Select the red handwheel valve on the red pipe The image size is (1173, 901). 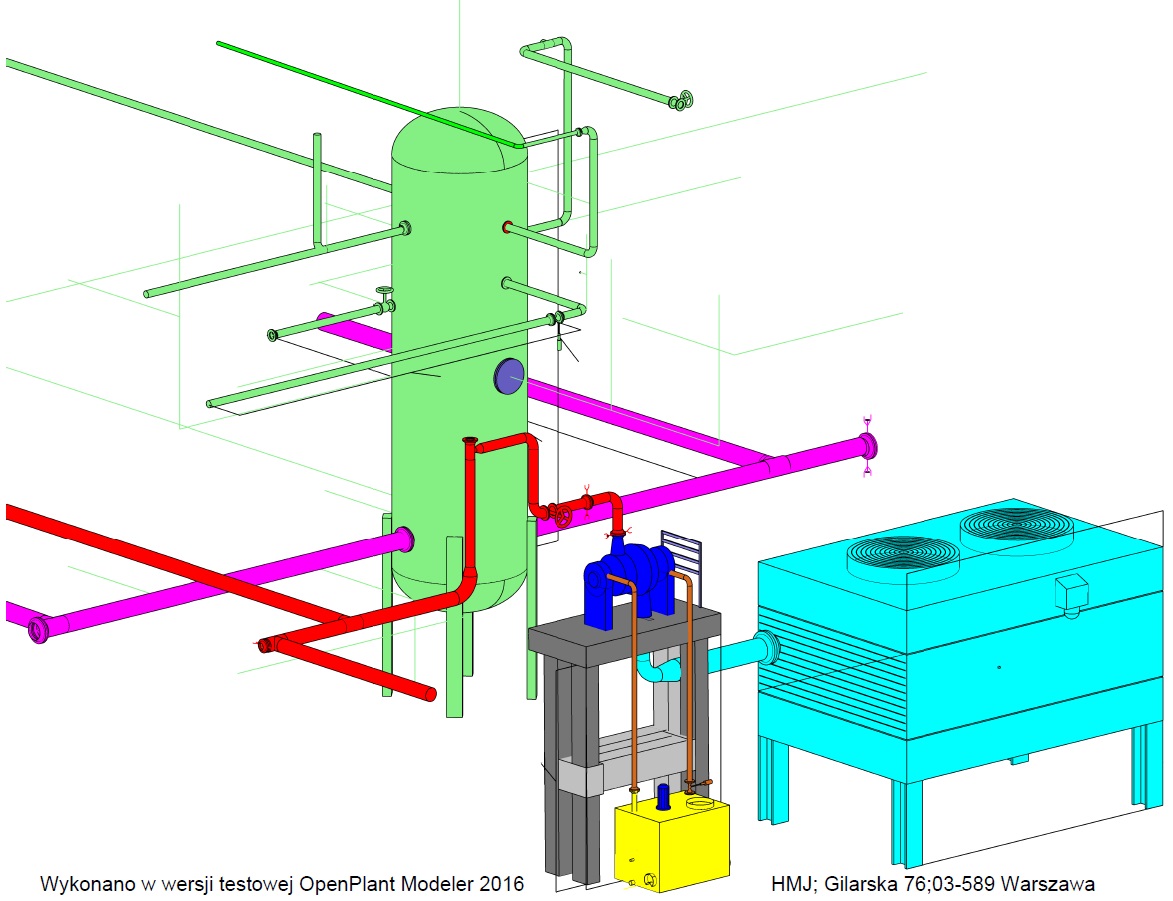[564, 517]
